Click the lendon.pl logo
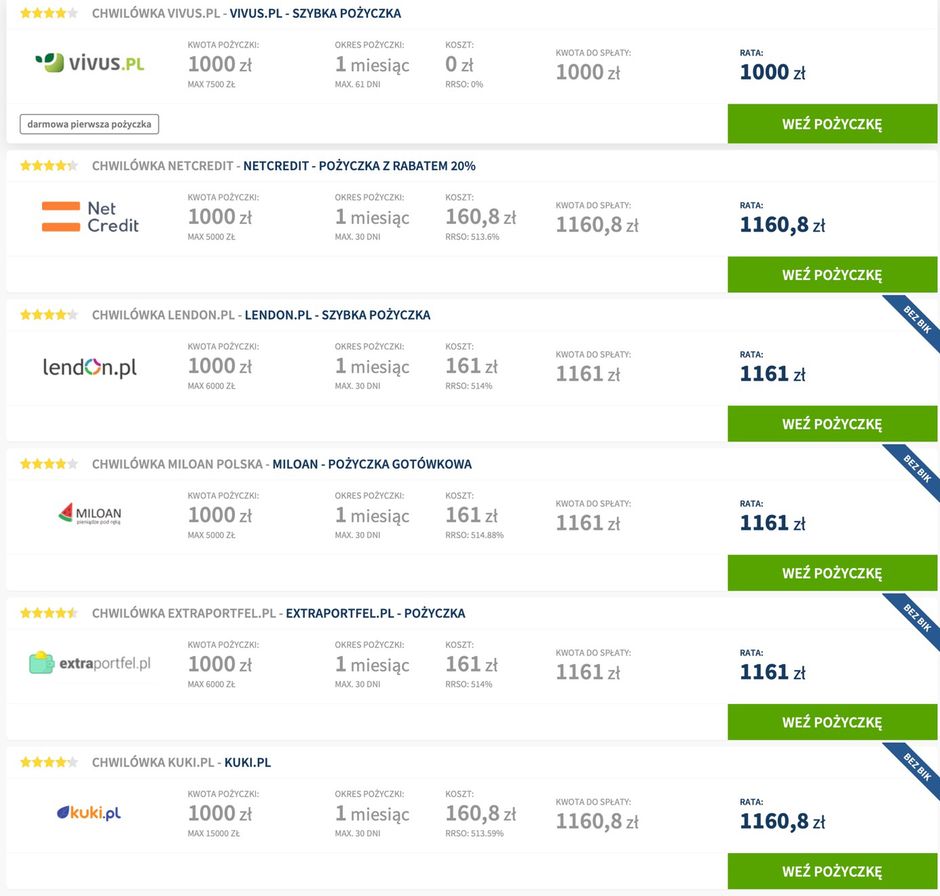Viewport: 940px width, 896px height. pyautogui.click(x=90, y=367)
